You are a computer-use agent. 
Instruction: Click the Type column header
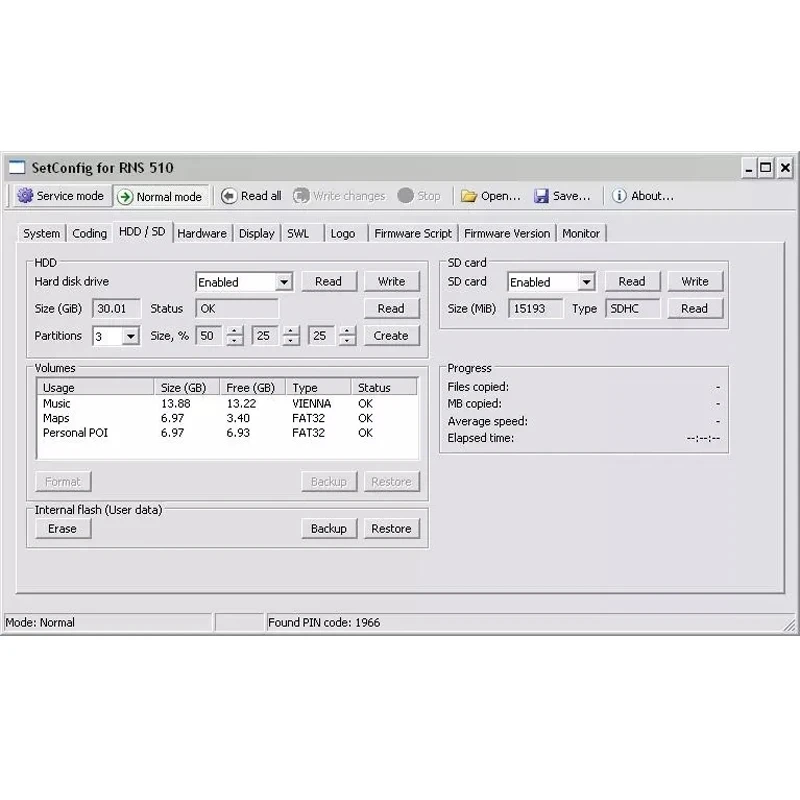pos(318,388)
